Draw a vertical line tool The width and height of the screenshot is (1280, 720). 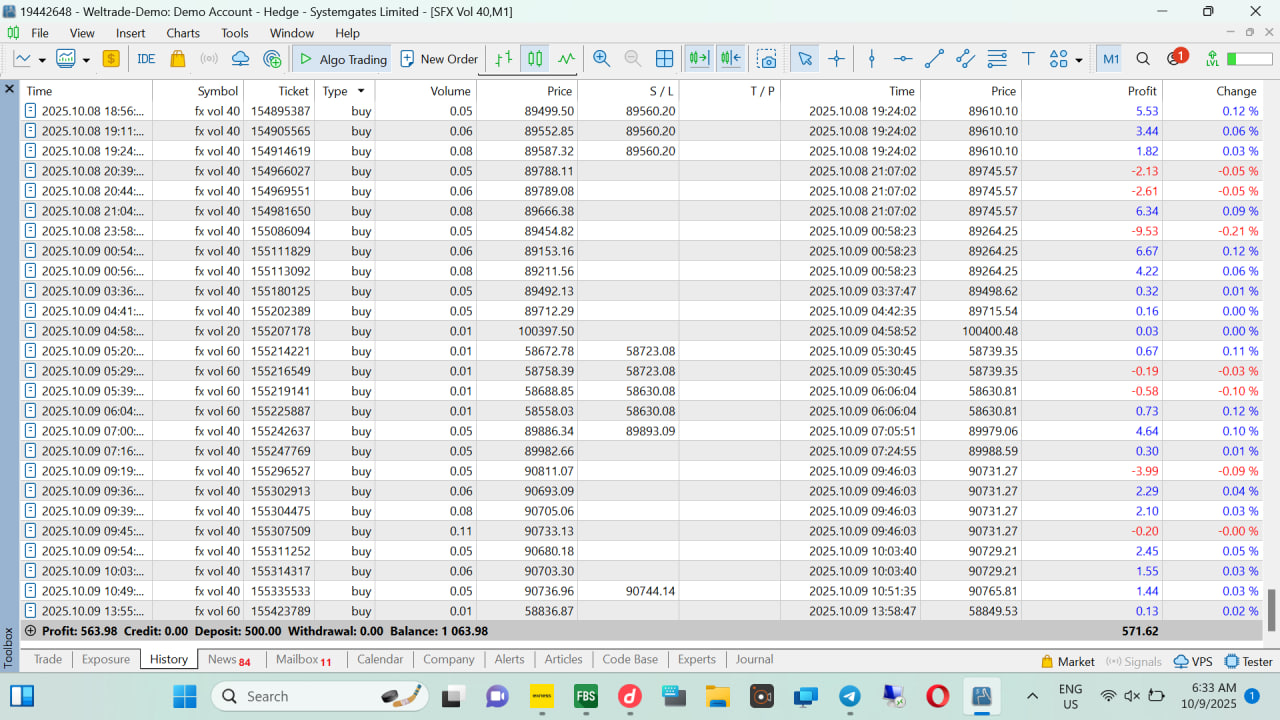871,59
